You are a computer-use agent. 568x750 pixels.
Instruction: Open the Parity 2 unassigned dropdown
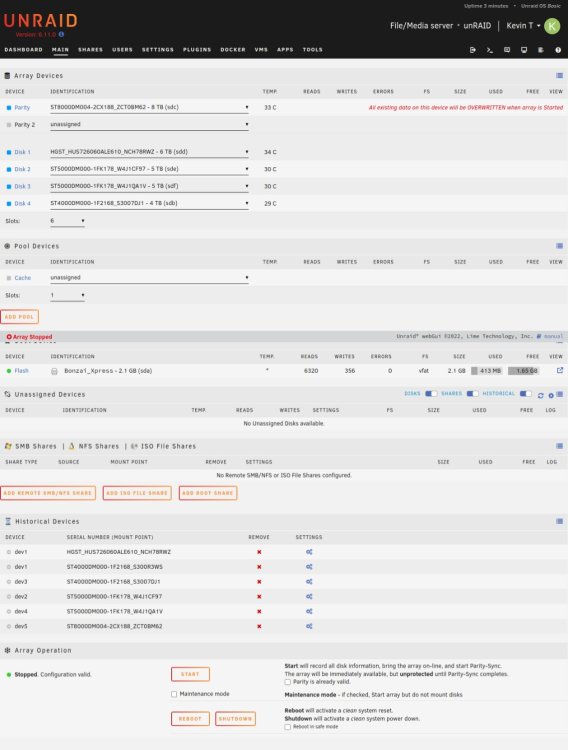[x=149, y=124]
